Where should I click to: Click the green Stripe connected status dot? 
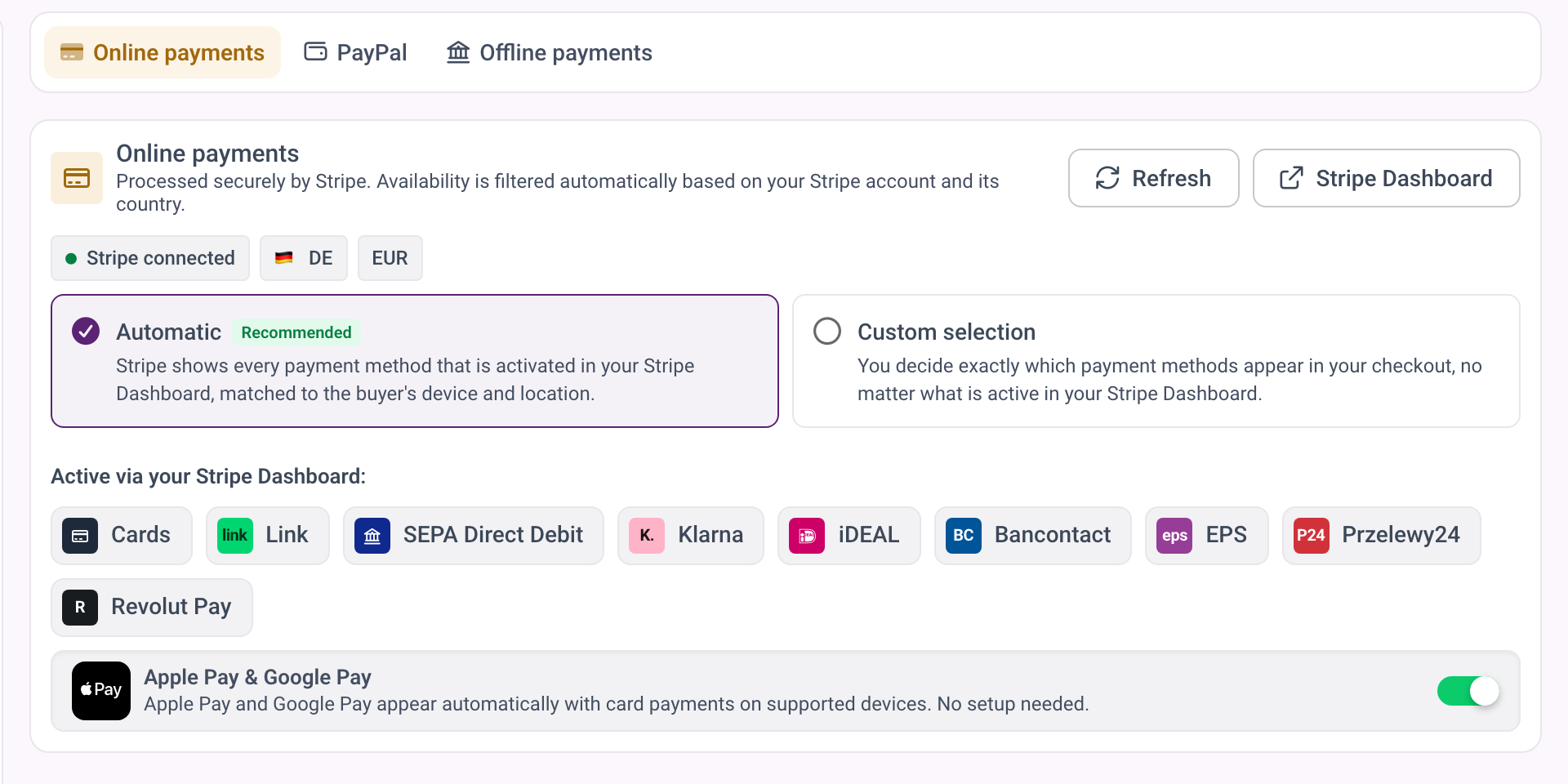pos(71,259)
